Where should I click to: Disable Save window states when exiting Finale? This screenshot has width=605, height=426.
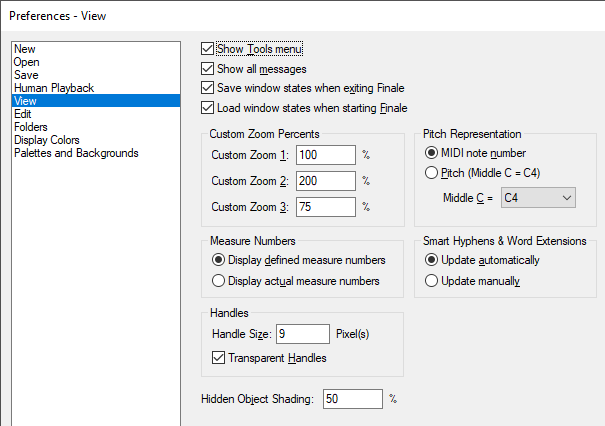[x=208, y=88]
